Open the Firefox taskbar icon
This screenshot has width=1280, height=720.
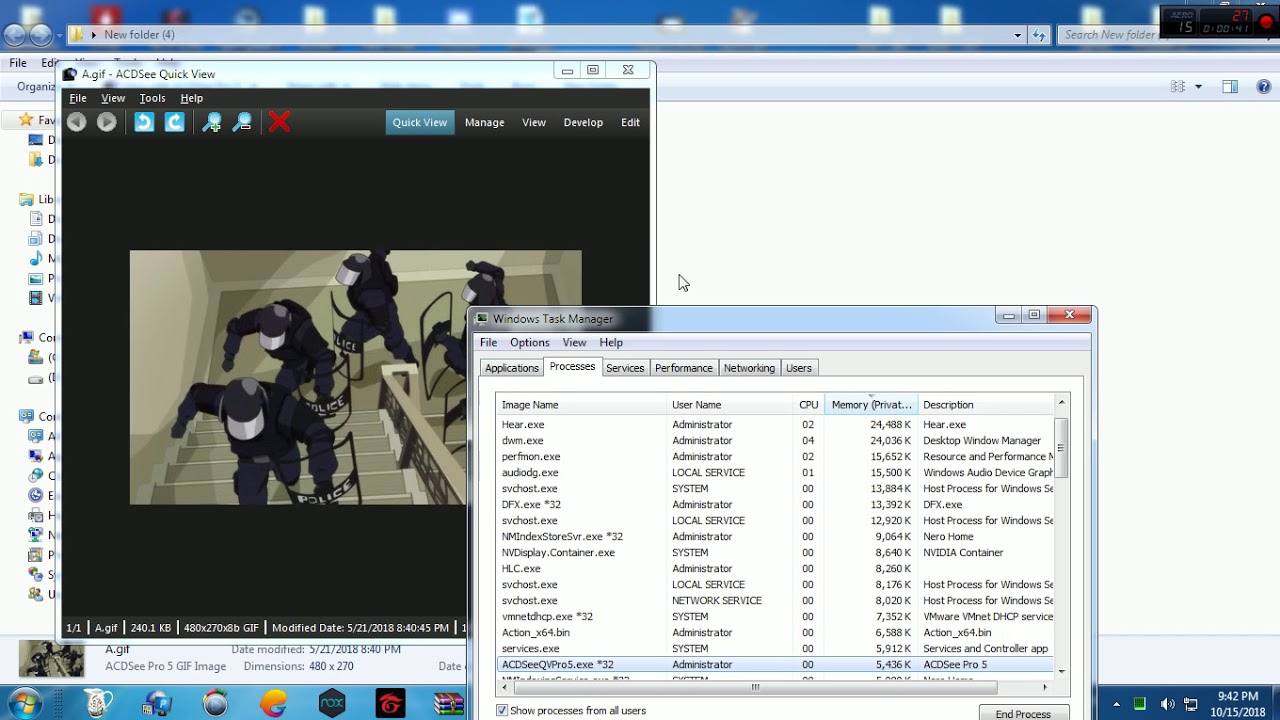coord(273,704)
